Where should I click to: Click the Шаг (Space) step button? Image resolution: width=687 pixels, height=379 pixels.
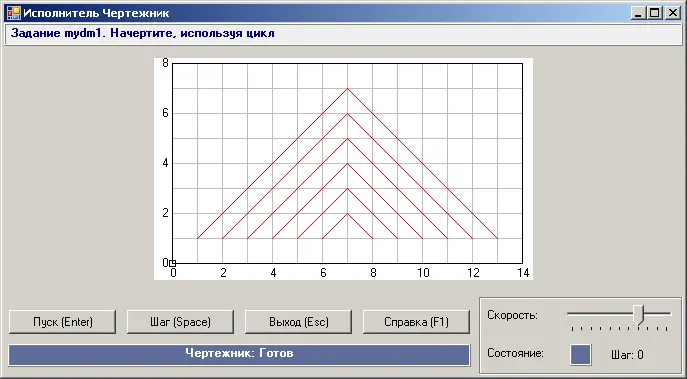tap(180, 322)
